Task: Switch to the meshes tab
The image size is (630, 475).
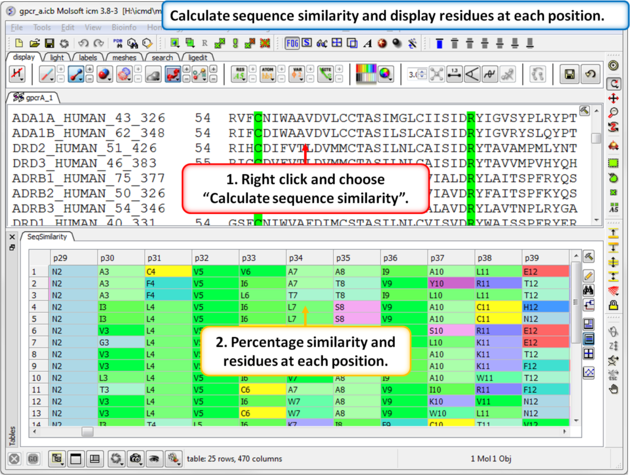Action: 123,58
